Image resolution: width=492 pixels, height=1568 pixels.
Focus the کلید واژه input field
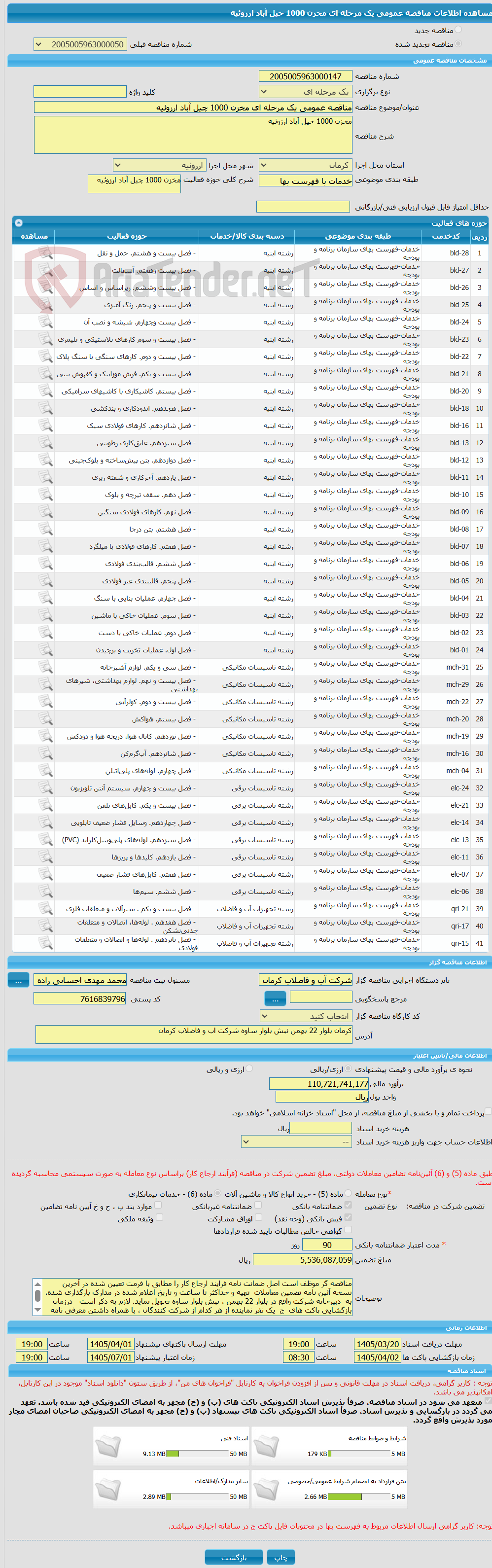(x=80, y=92)
